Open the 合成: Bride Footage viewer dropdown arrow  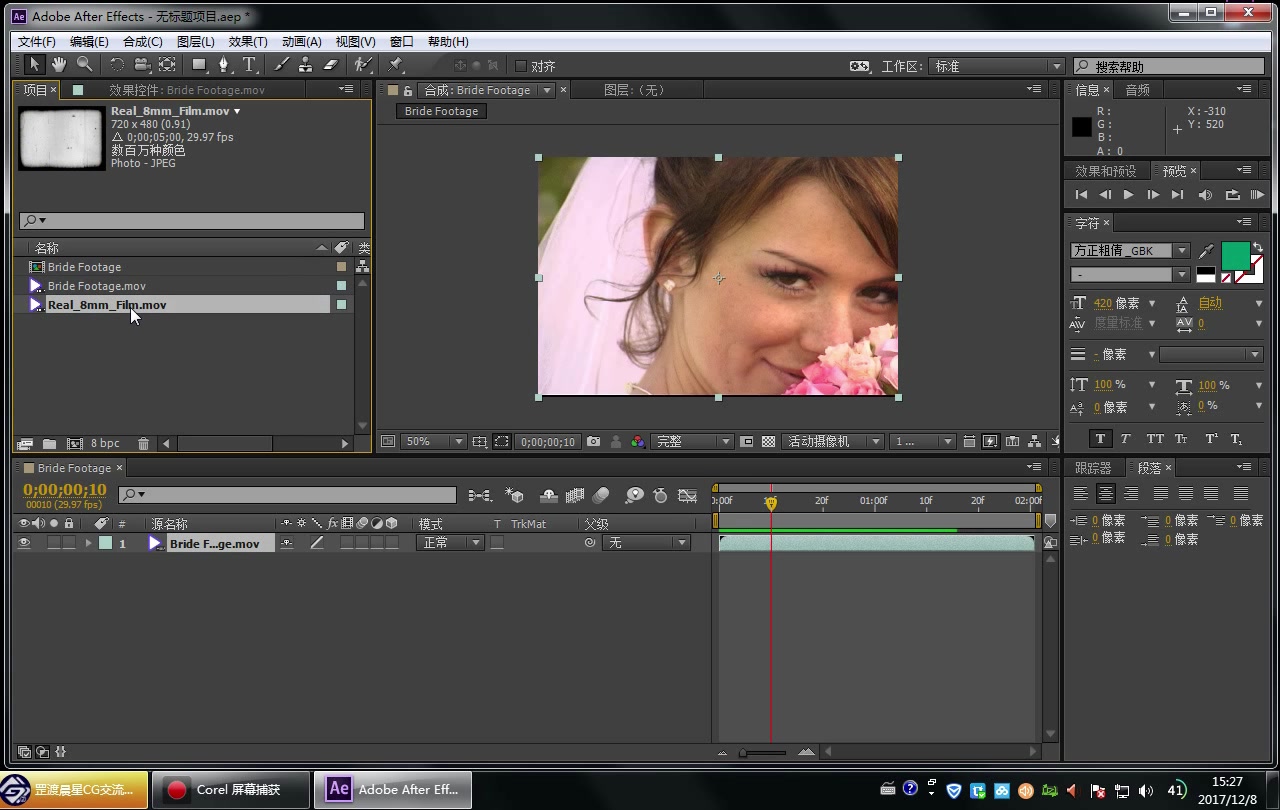(x=547, y=90)
